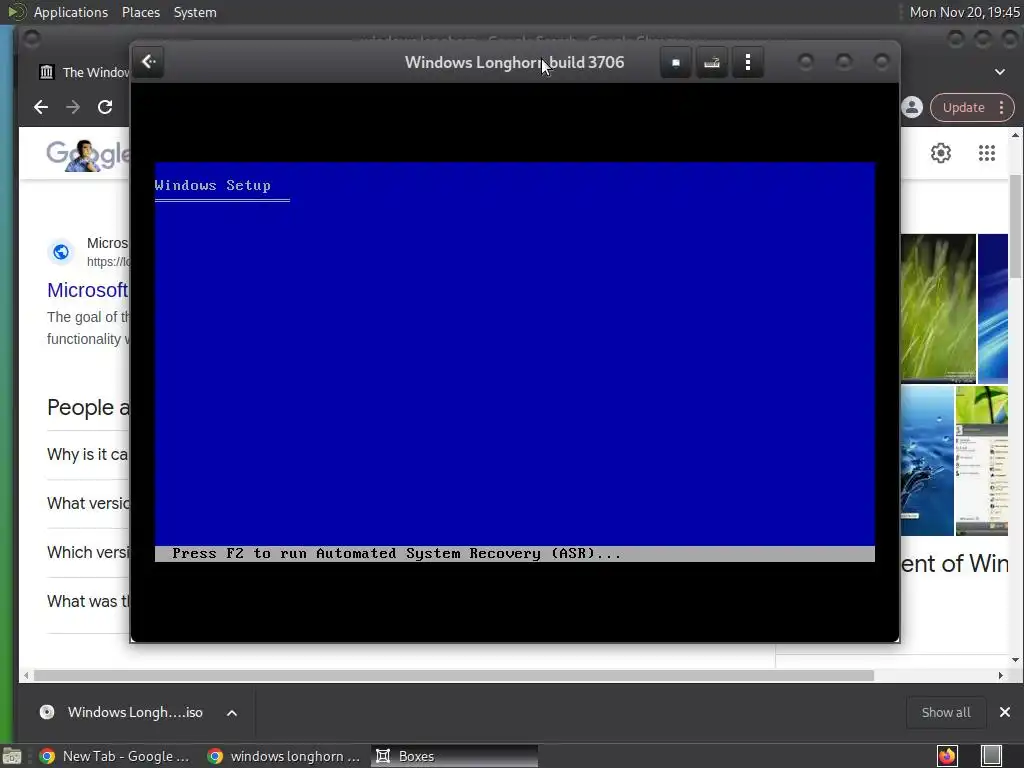Click the vertical scrollbar of the page
The width and height of the screenshot is (1024, 768).
coord(1015,227)
